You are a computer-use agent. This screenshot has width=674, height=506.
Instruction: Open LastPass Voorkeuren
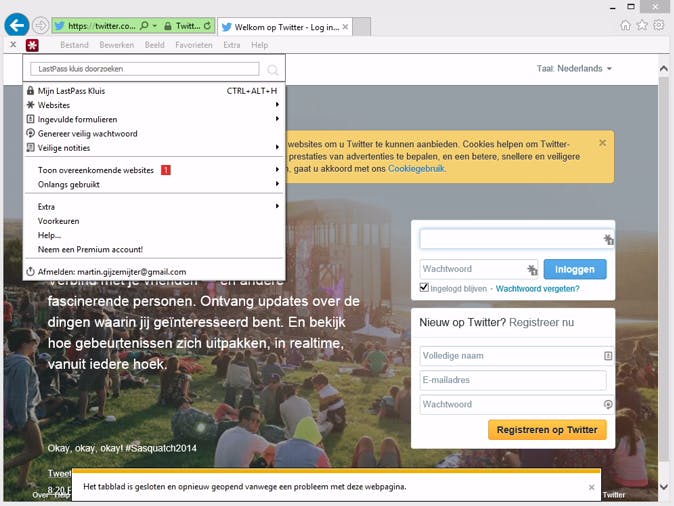(x=154, y=221)
